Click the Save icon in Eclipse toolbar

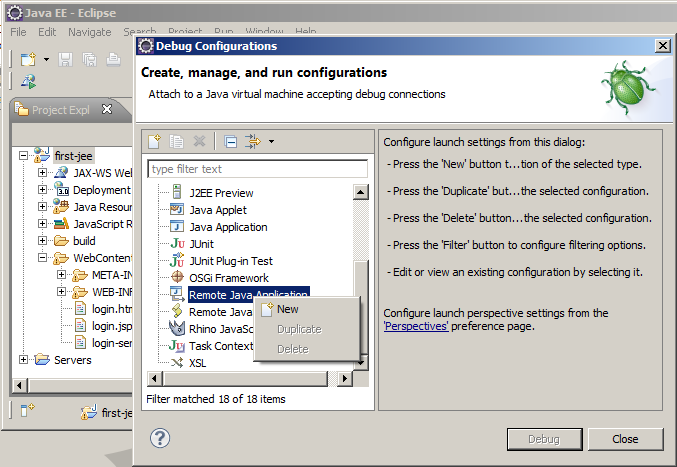click(65, 59)
